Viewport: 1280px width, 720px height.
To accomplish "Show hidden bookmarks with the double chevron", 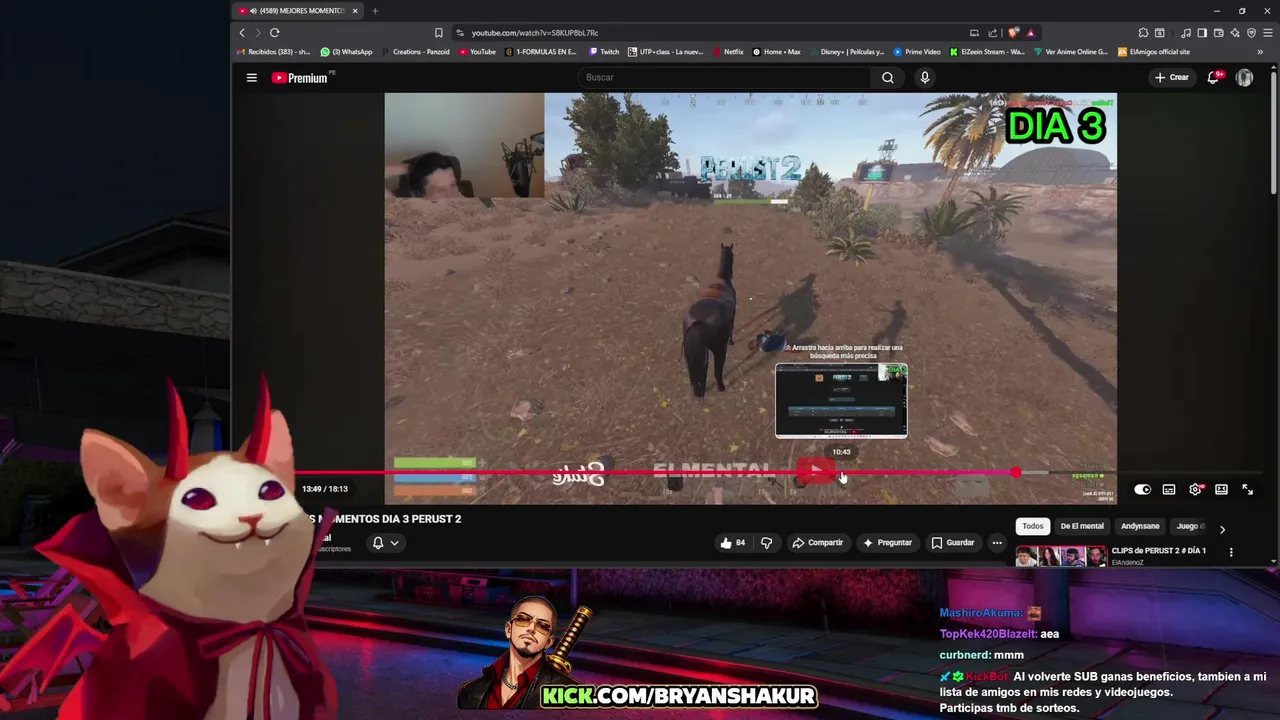I will click(x=1260, y=52).
